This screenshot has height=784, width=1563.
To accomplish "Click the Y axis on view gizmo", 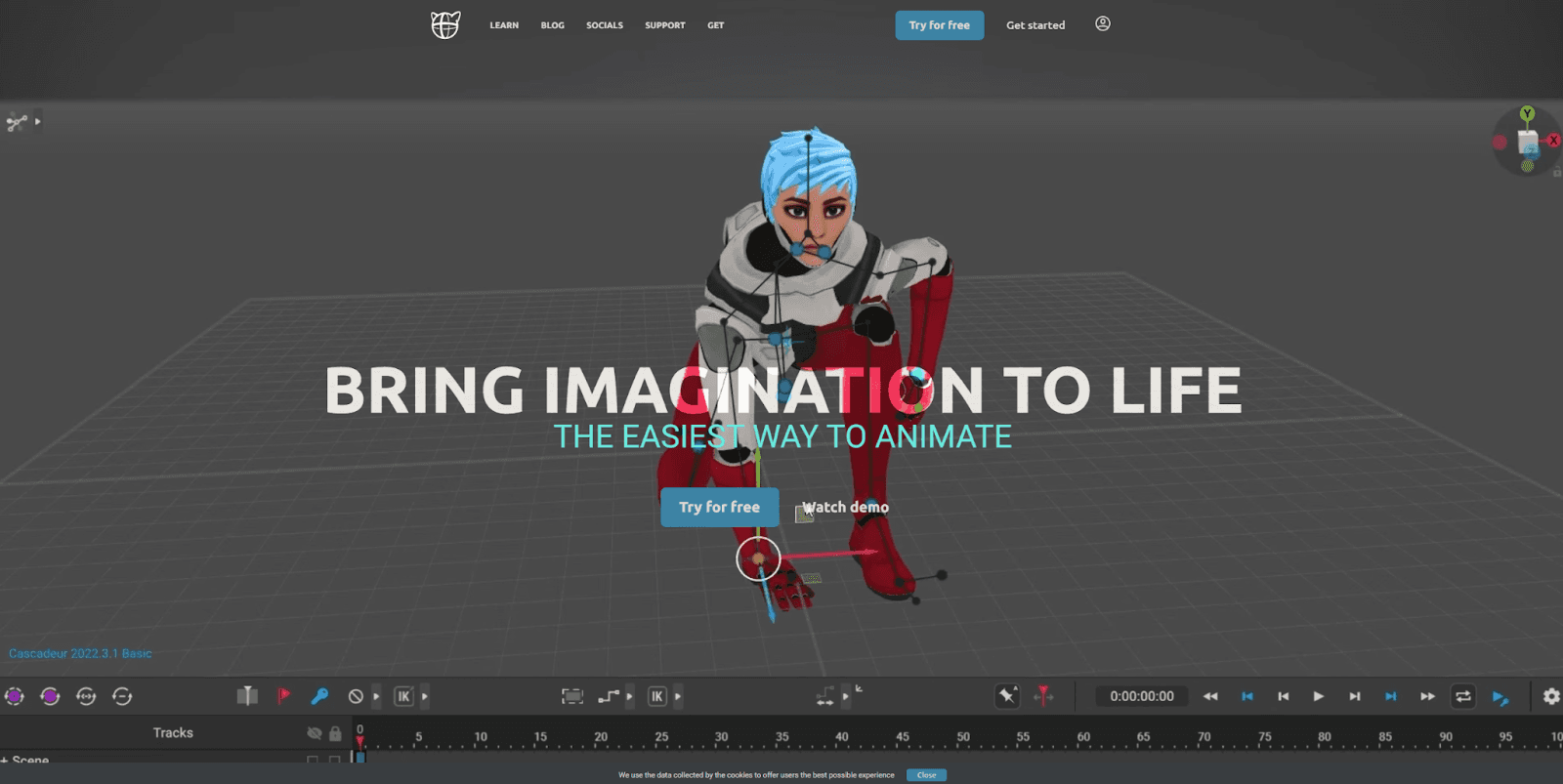I will point(1528,114).
